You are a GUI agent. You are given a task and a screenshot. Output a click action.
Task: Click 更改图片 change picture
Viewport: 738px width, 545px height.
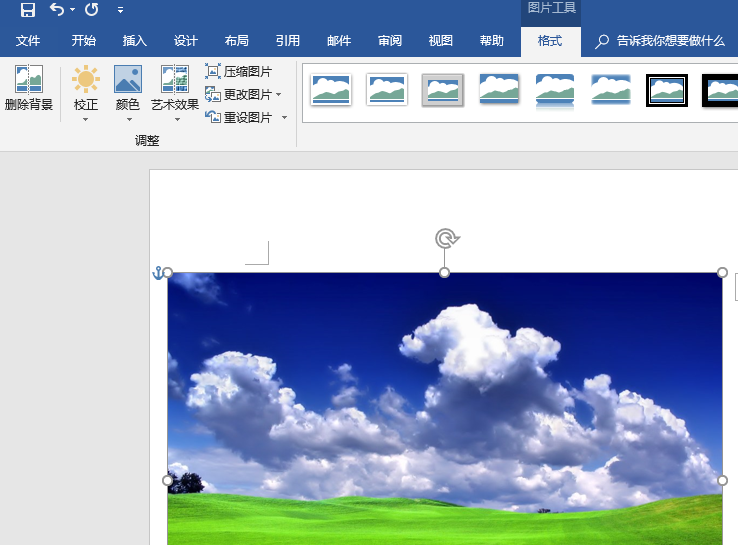[239, 95]
